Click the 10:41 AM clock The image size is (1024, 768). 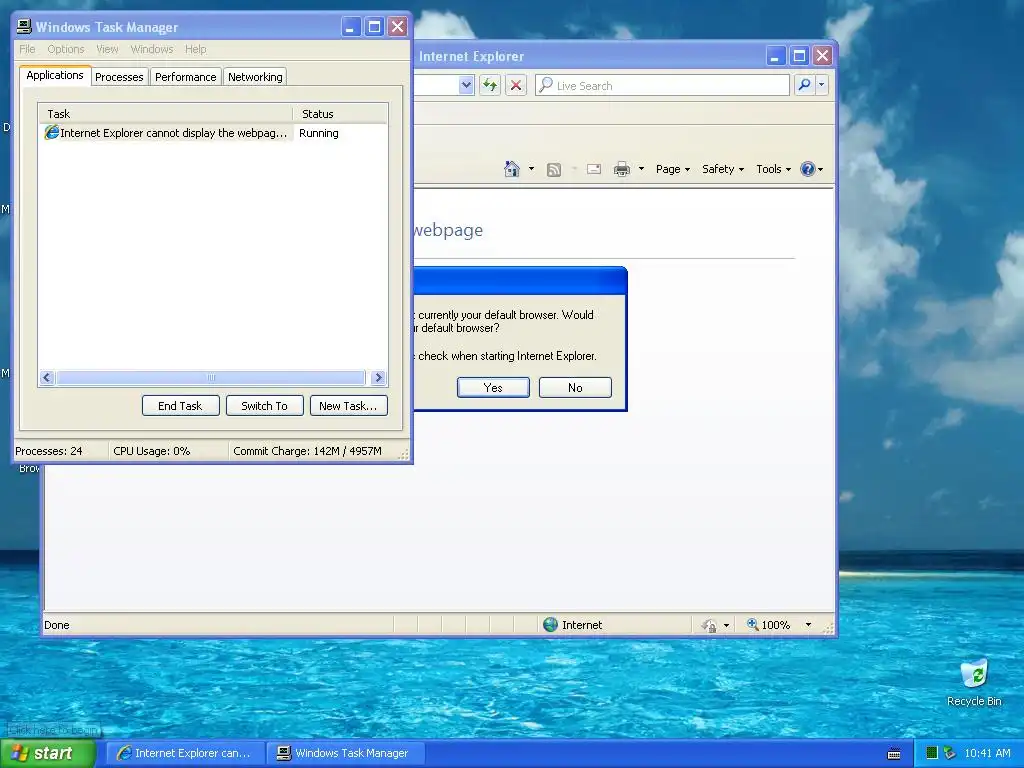click(987, 753)
